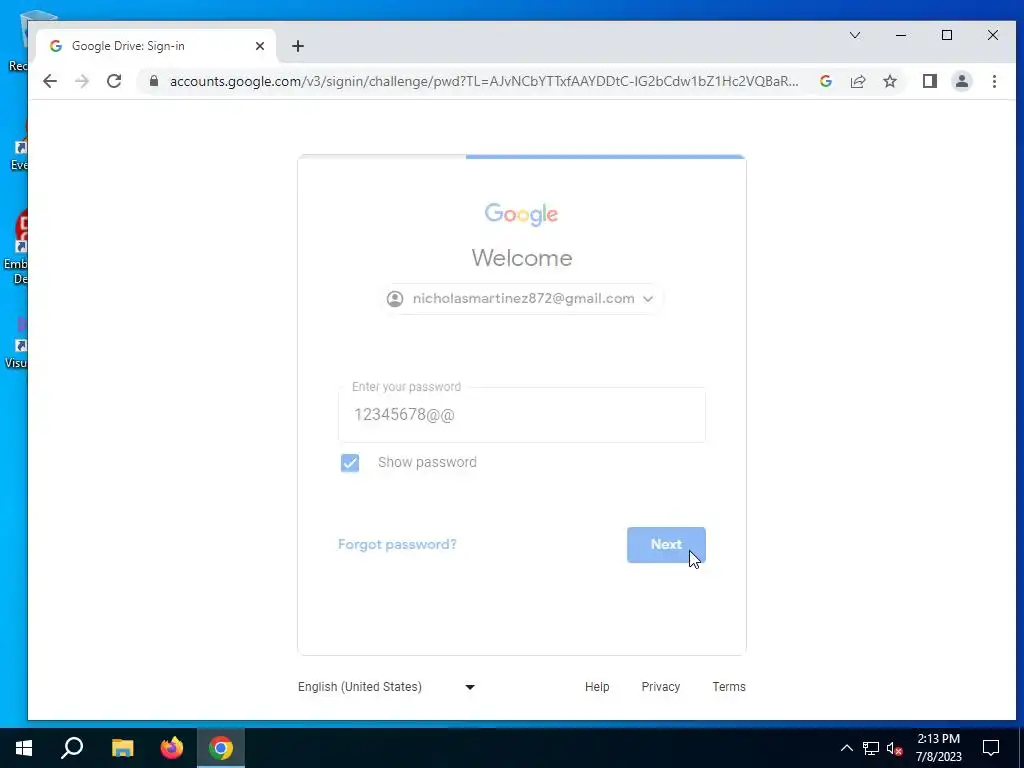Open the Terms link
Screen dimensions: 1024x768
point(729,686)
